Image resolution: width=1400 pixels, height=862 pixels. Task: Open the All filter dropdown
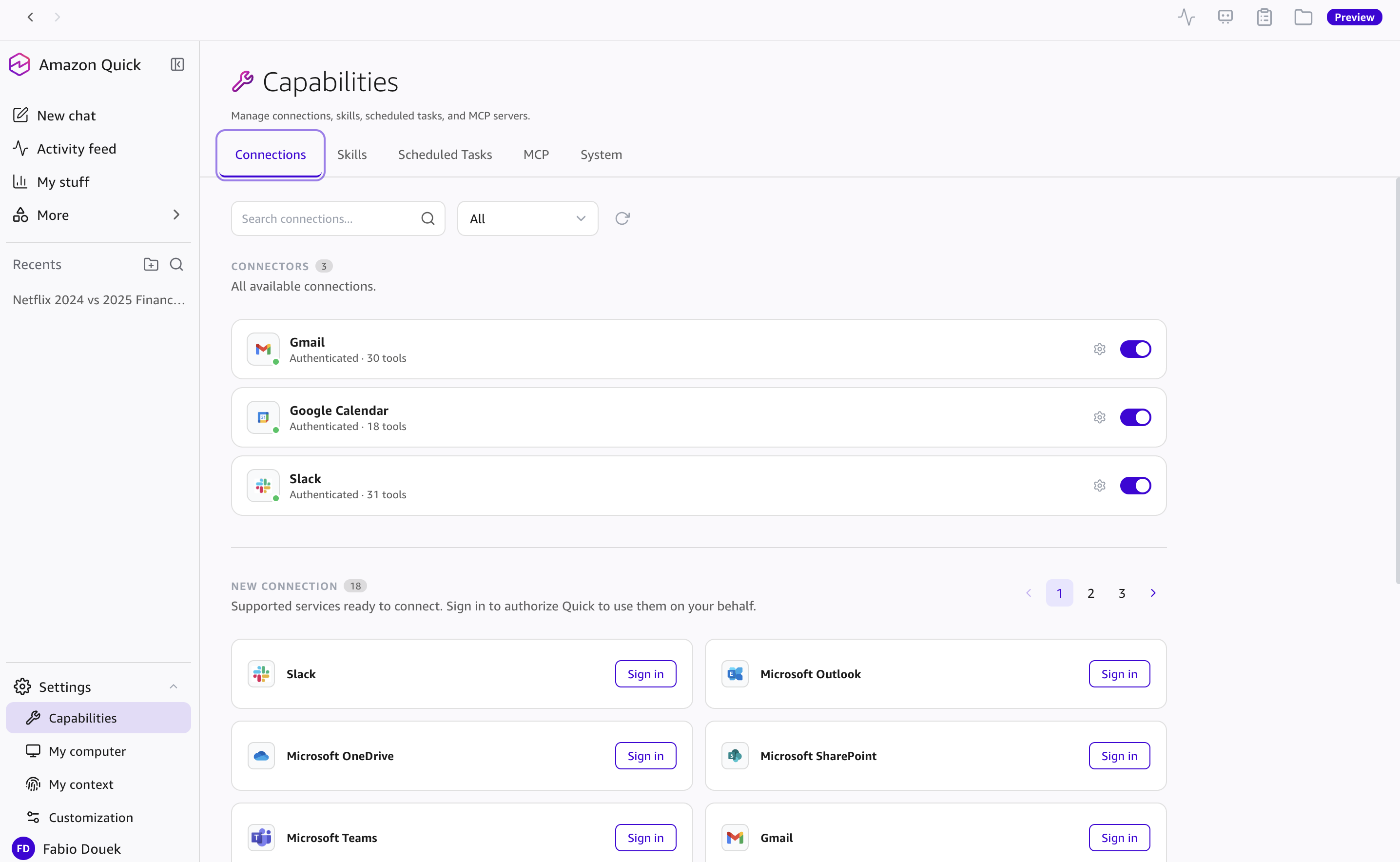tap(527, 218)
